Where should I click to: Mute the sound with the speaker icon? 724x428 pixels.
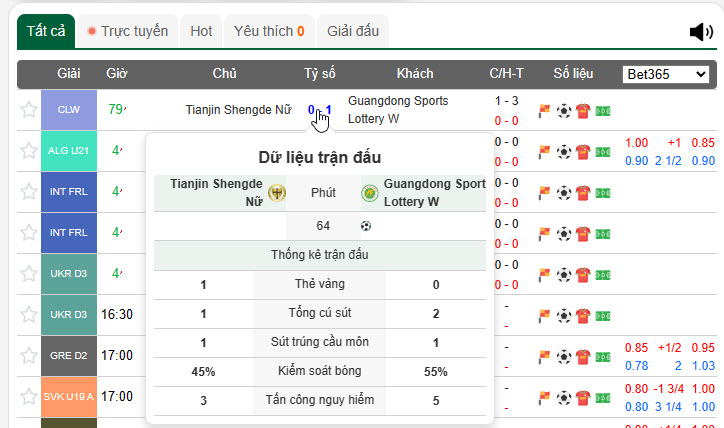[x=701, y=32]
